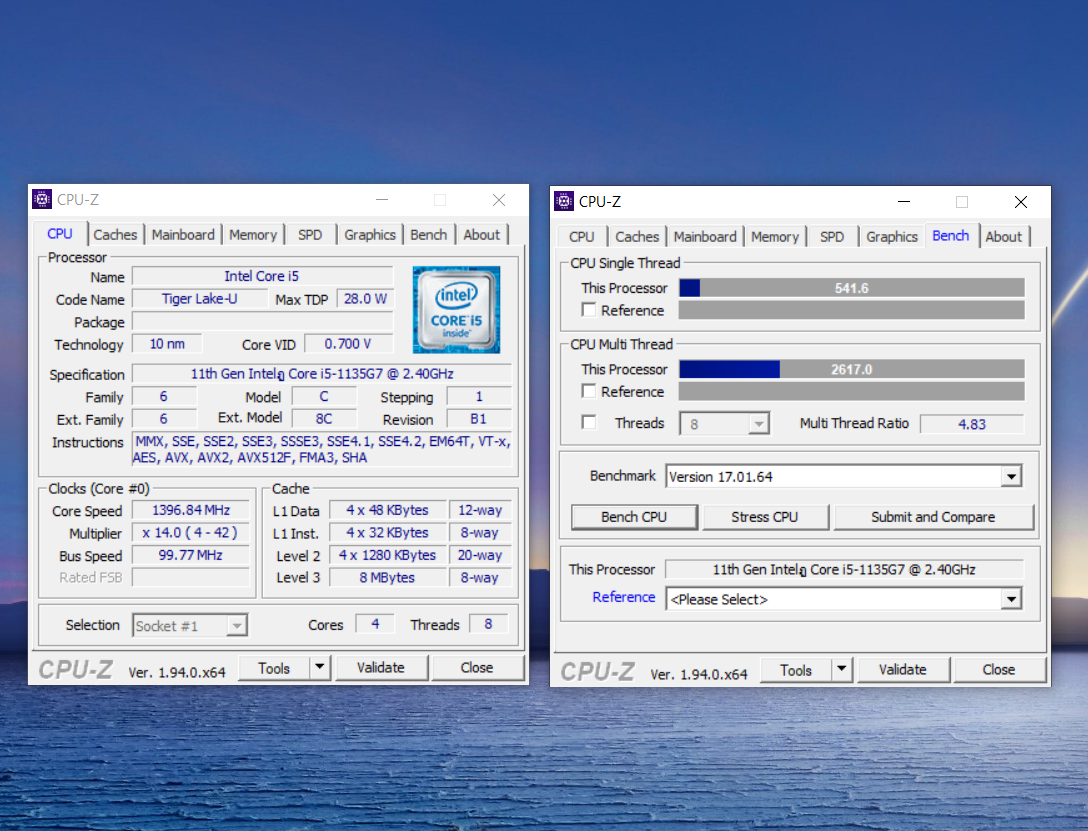Switch to the Bench tab in left window
The height and width of the screenshot is (831, 1088).
[428, 235]
